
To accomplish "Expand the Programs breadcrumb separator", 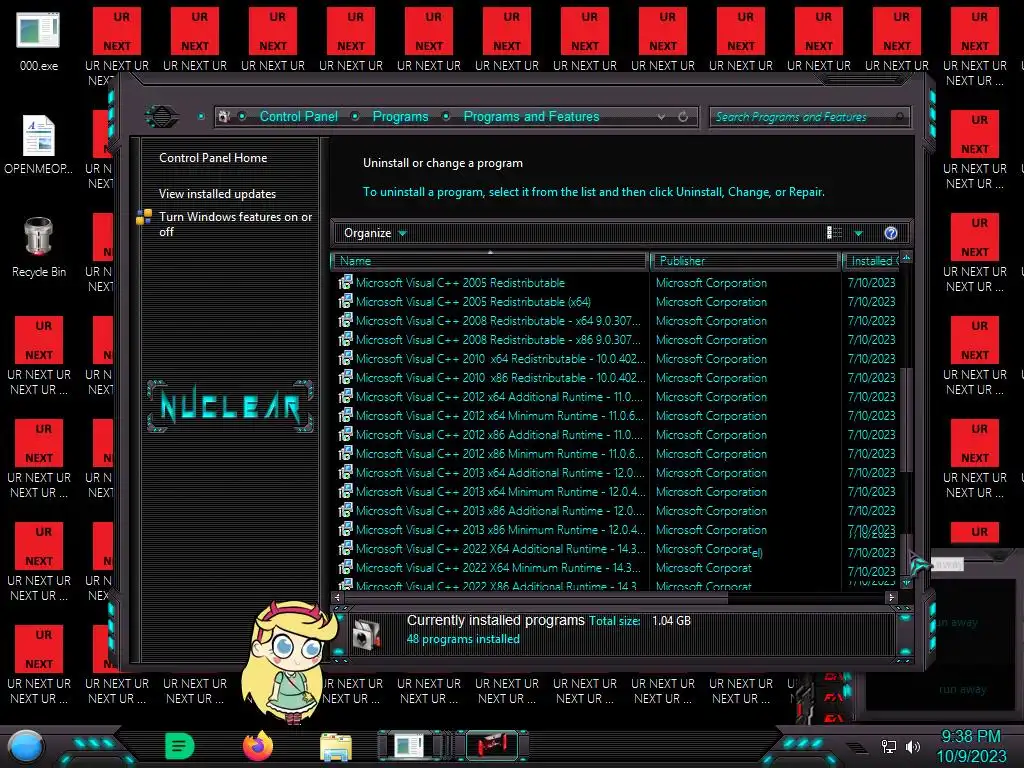I will (x=446, y=117).
